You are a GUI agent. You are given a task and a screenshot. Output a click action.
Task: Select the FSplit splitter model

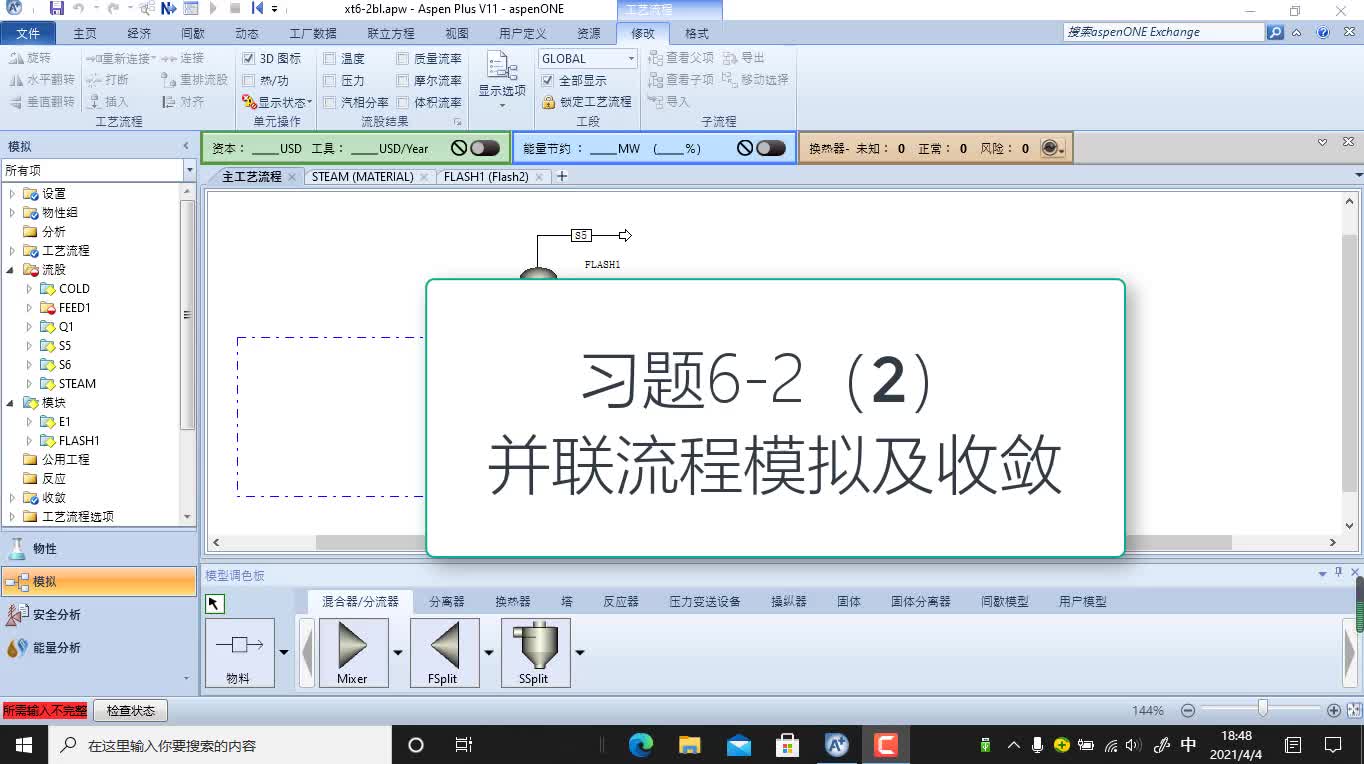click(x=444, y=651)
